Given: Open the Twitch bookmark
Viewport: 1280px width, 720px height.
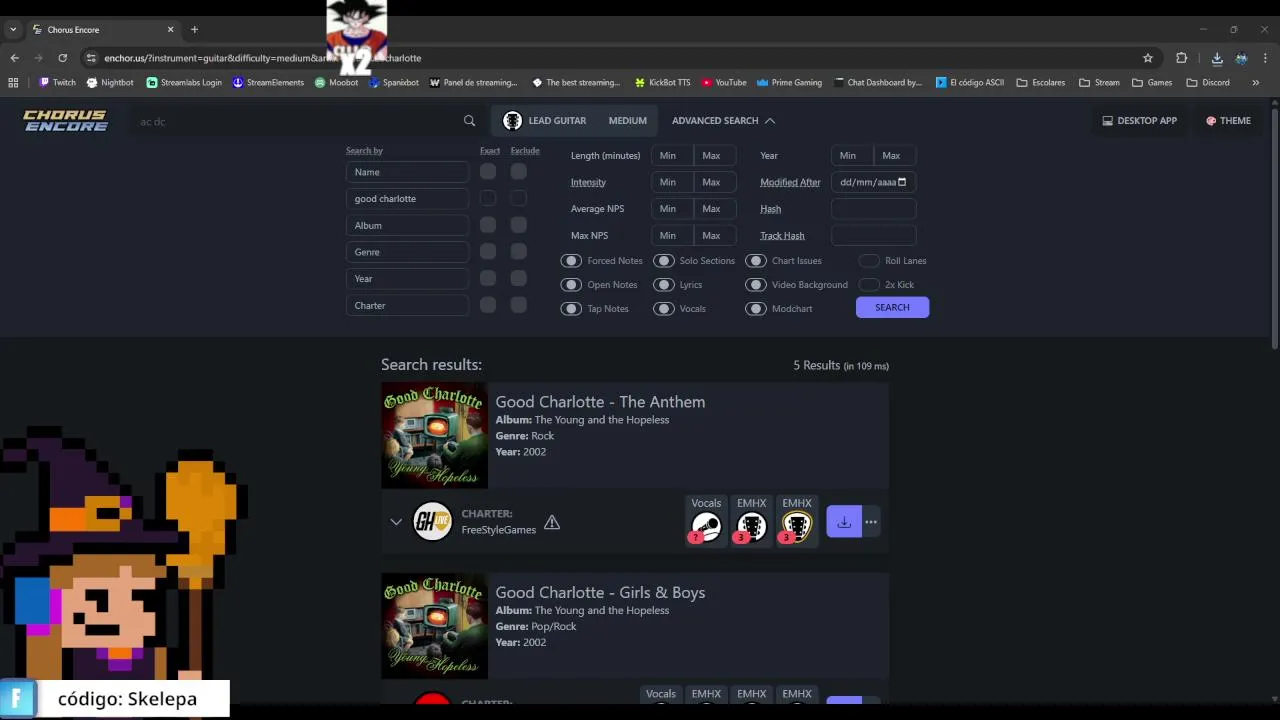Looking at the screenshot, I should 57,83.
